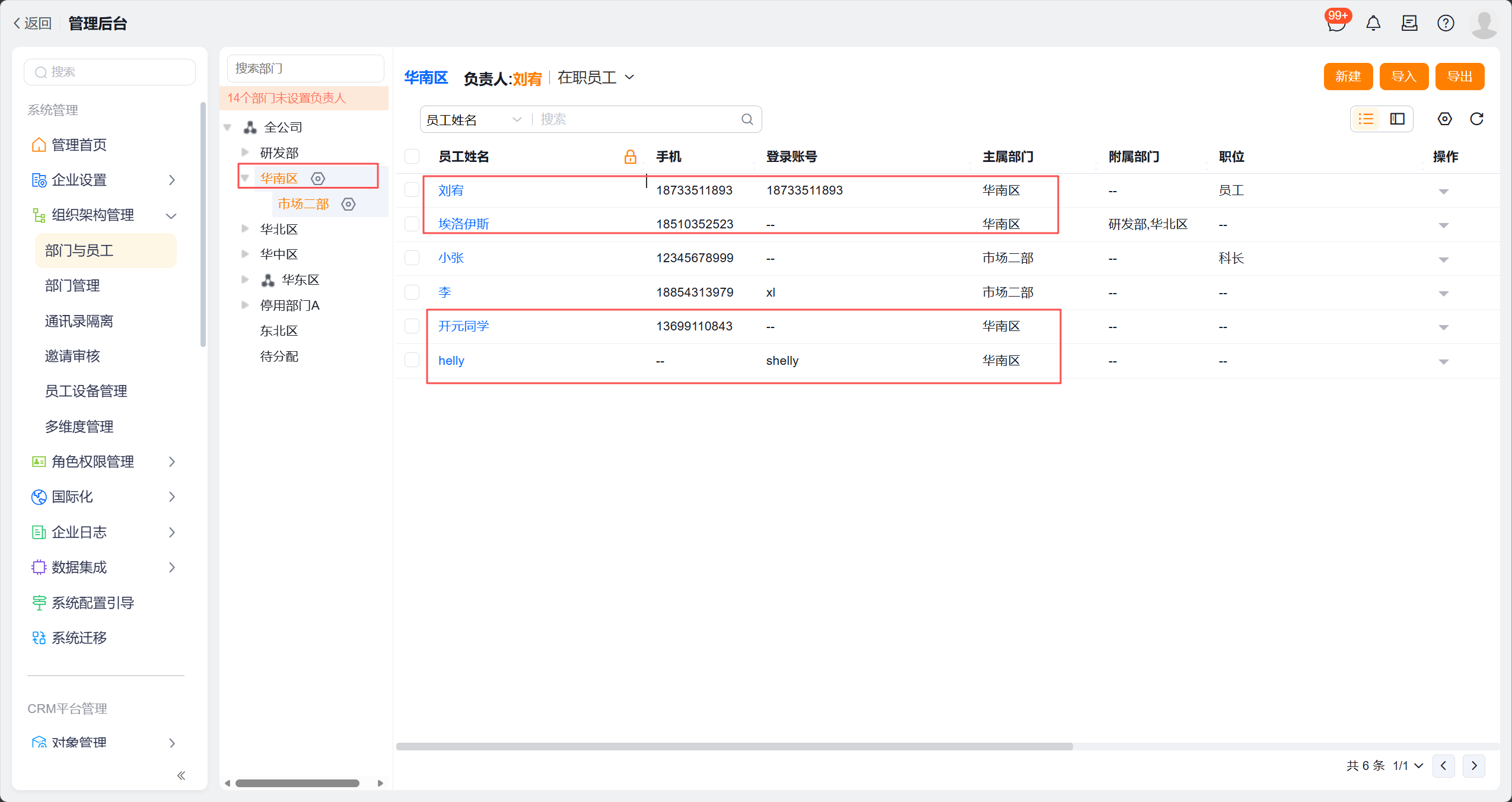Viewport: 1512px width, 802px height.
Task: Switch to list view layout
Action: click(x=1366, y=119)
